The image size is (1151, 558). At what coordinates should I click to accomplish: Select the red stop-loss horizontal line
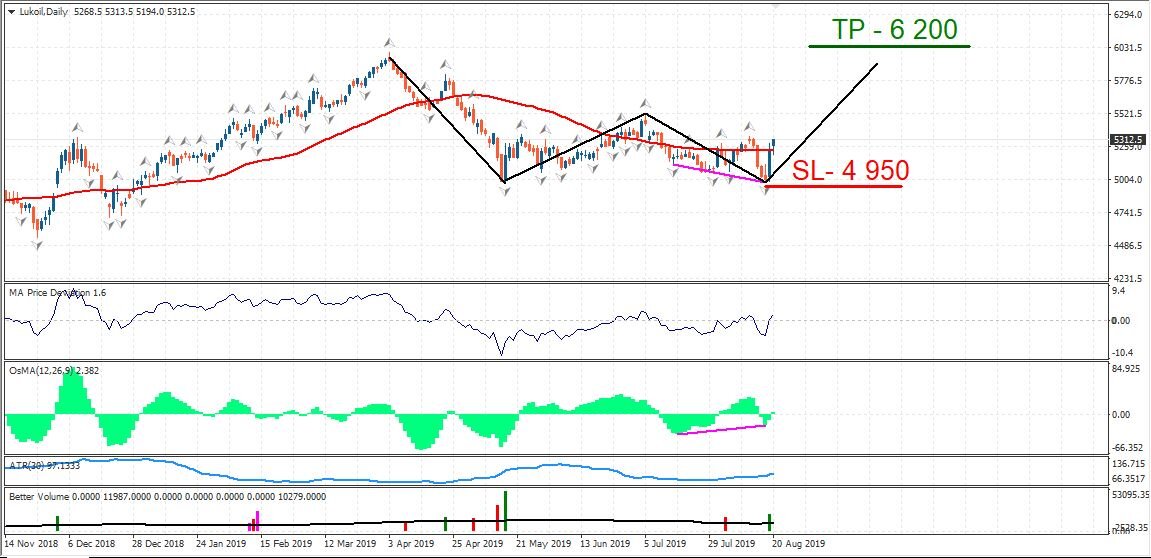click(832, 186)
